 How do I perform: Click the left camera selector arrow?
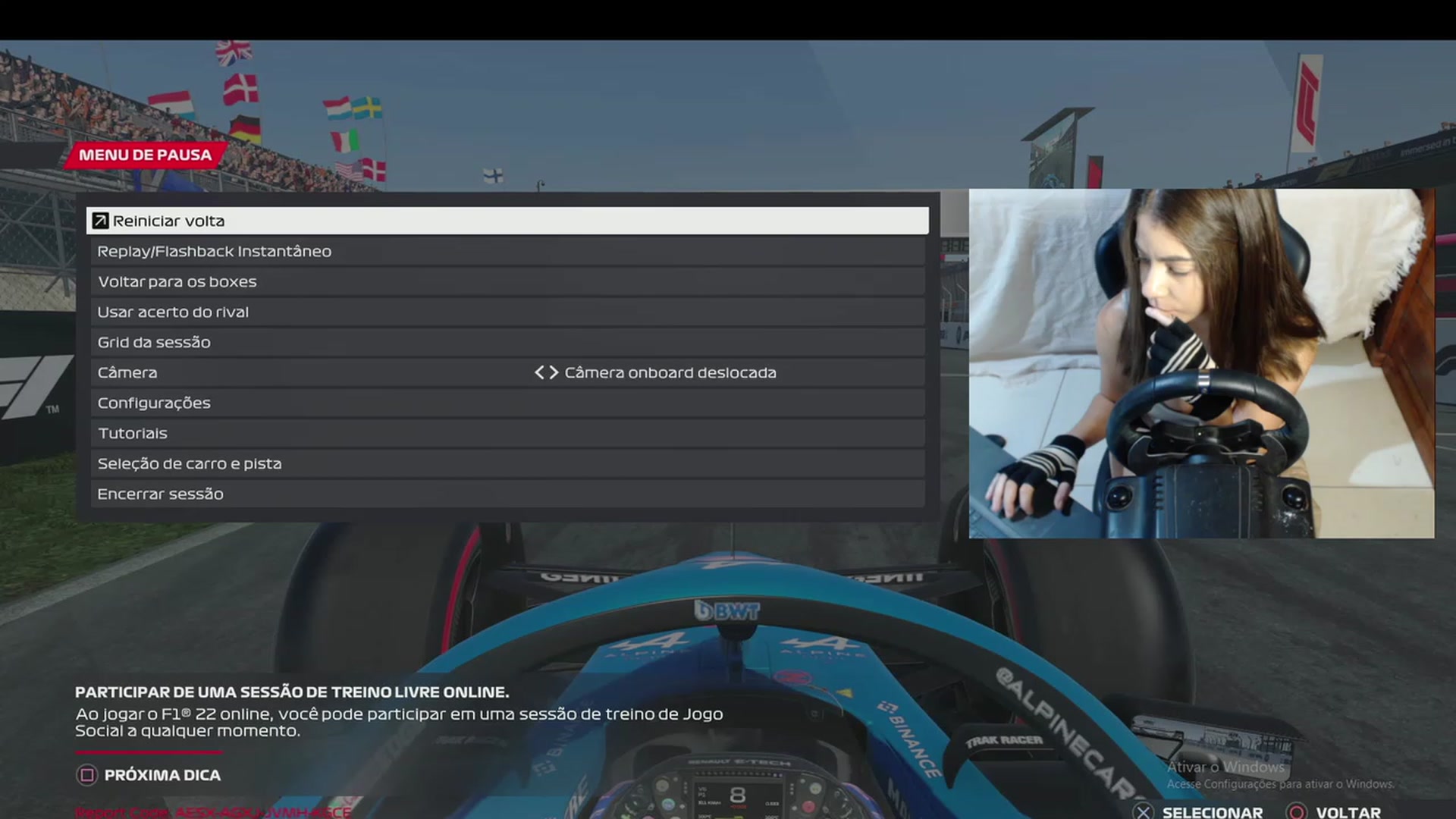540,372
